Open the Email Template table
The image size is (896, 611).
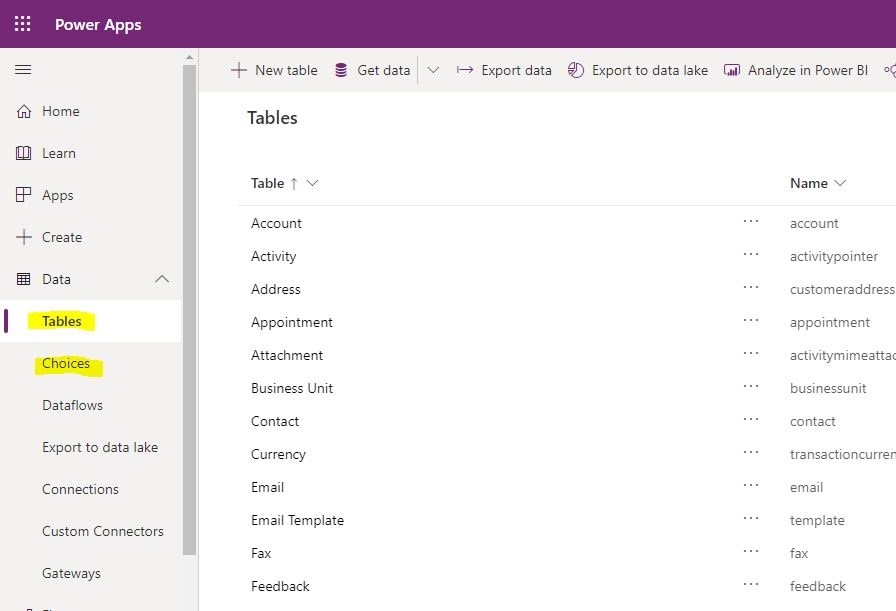[x=297, y=520]
